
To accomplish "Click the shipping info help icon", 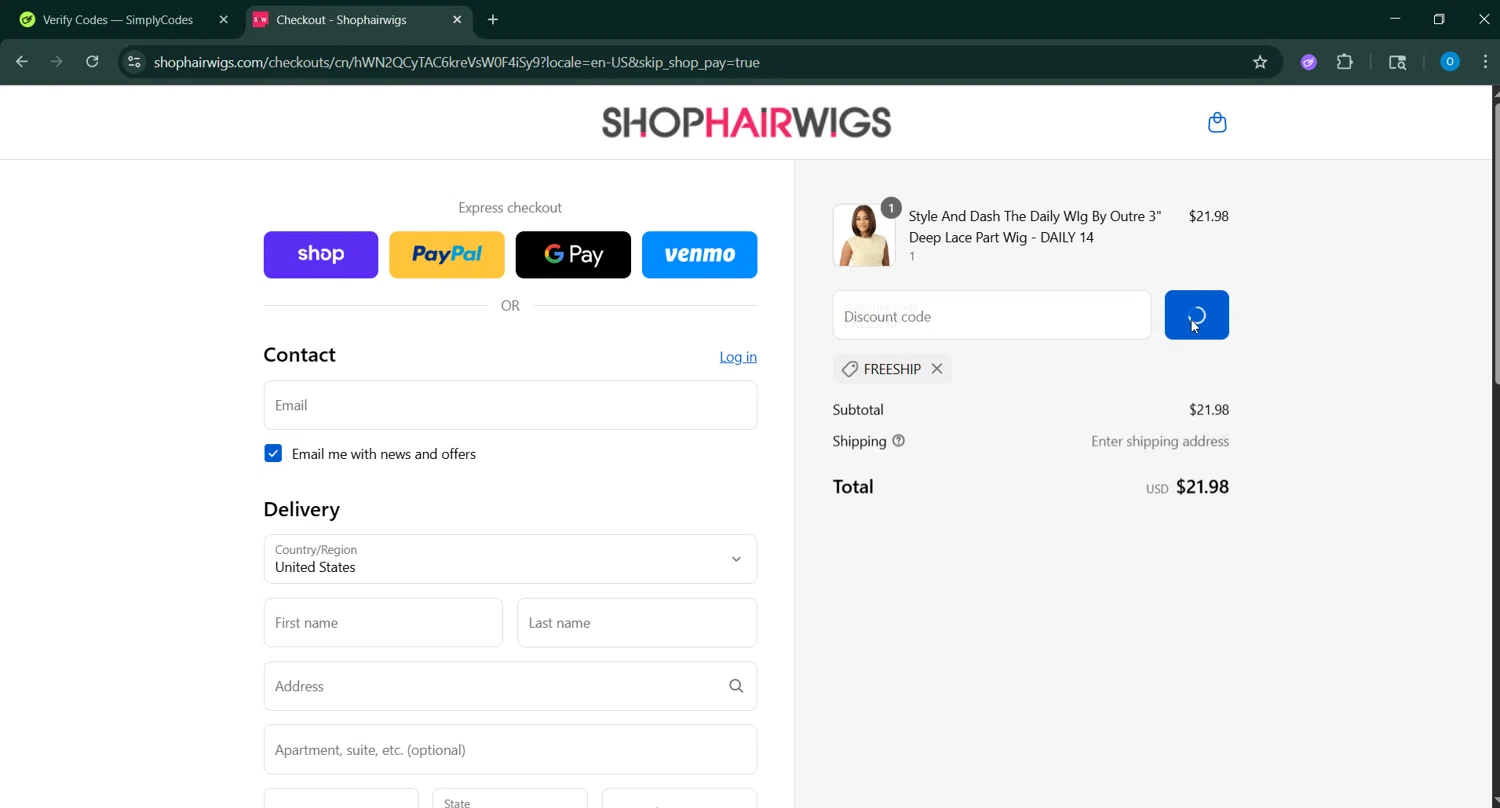I will pyautogui.click(x=898, y=441).
